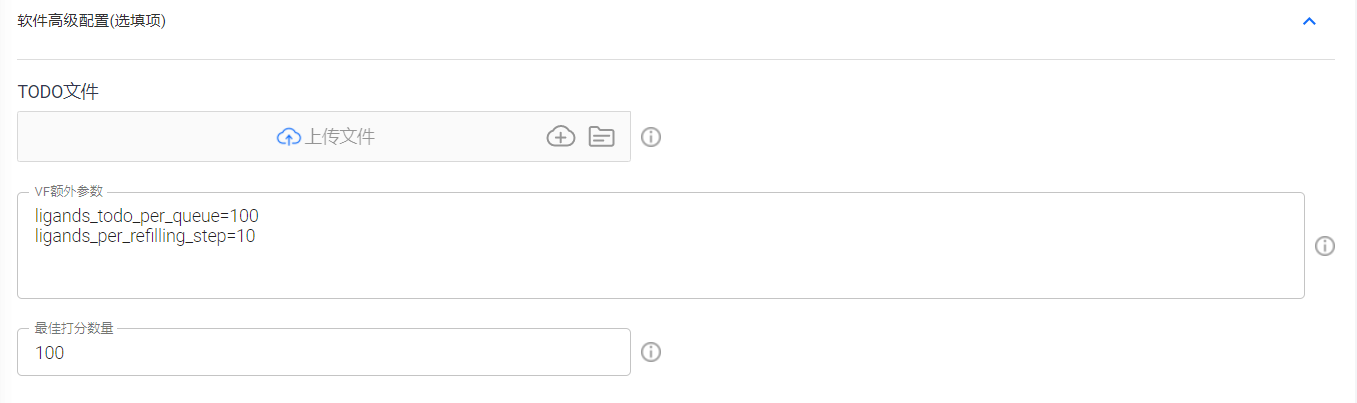1357x403 pixels.
Task: Show info for VF额外参数 field
Action: coord(1325,246)
